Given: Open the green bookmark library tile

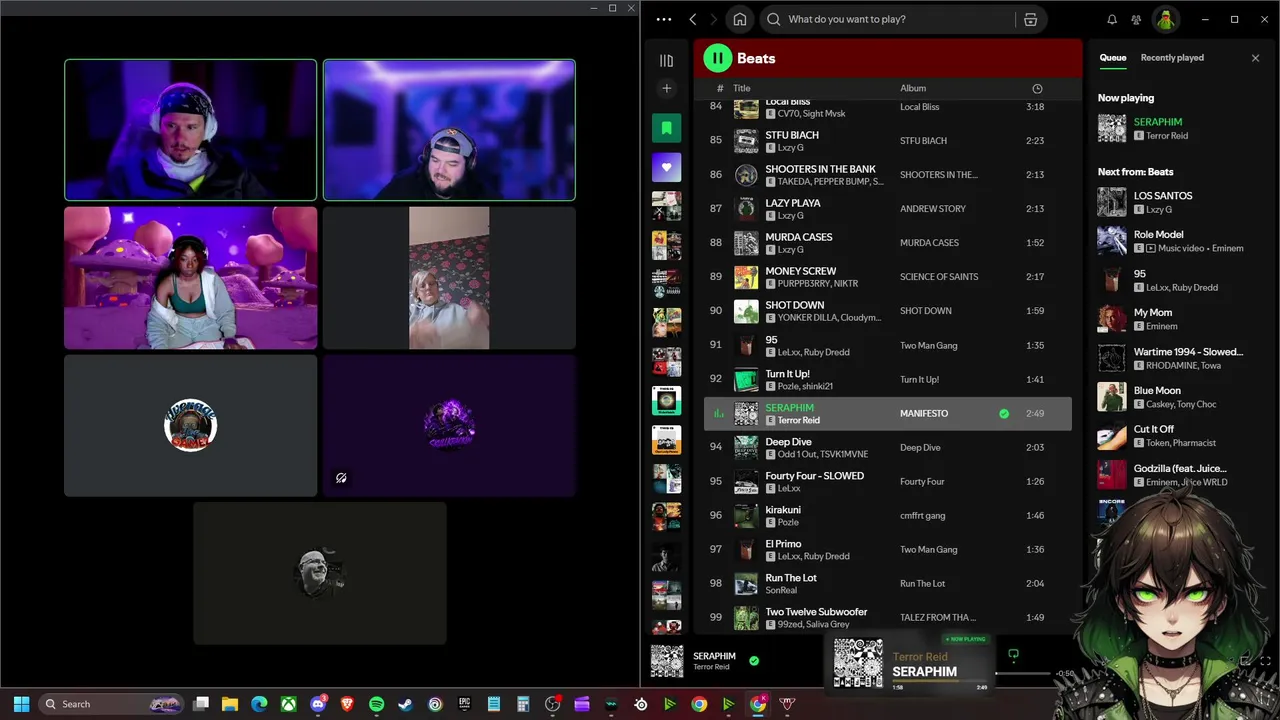Looking at the screenshot, I should pyautogui.click(x=667, y=128).
